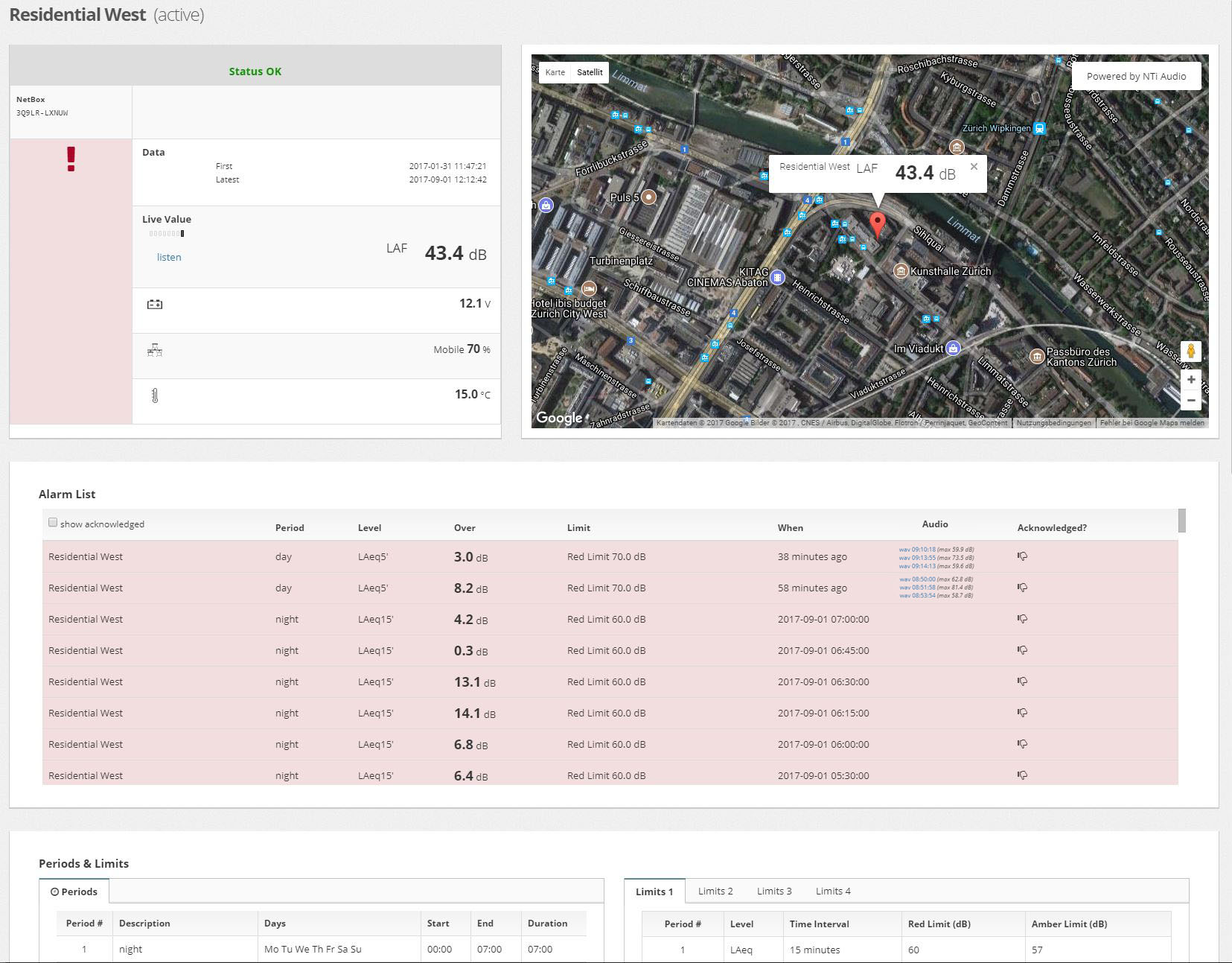Click the Alarm List scrollbar thumb
The width and height of the screenshot is (1232, 963).
1181,521
